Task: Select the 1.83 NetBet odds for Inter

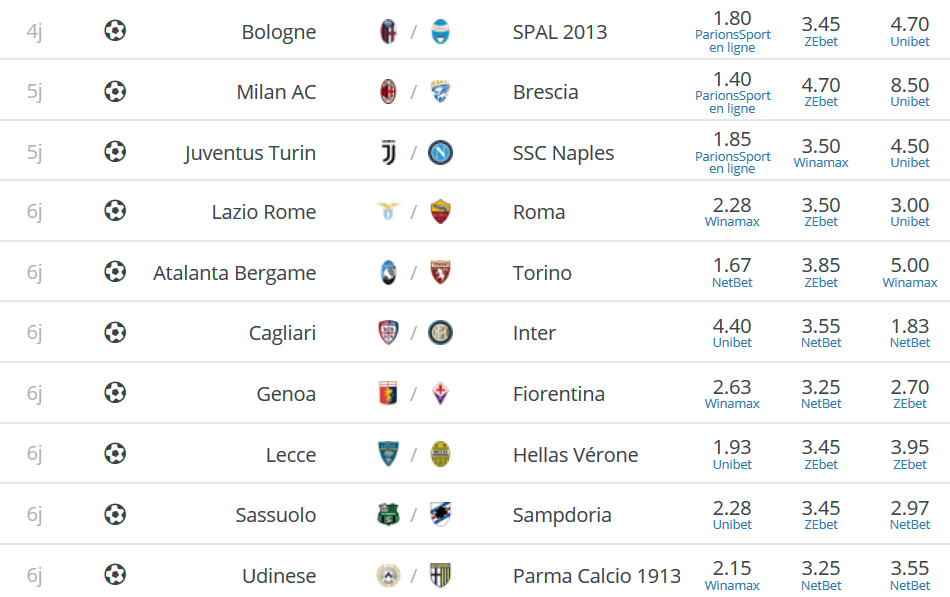Action: point(909,333)
